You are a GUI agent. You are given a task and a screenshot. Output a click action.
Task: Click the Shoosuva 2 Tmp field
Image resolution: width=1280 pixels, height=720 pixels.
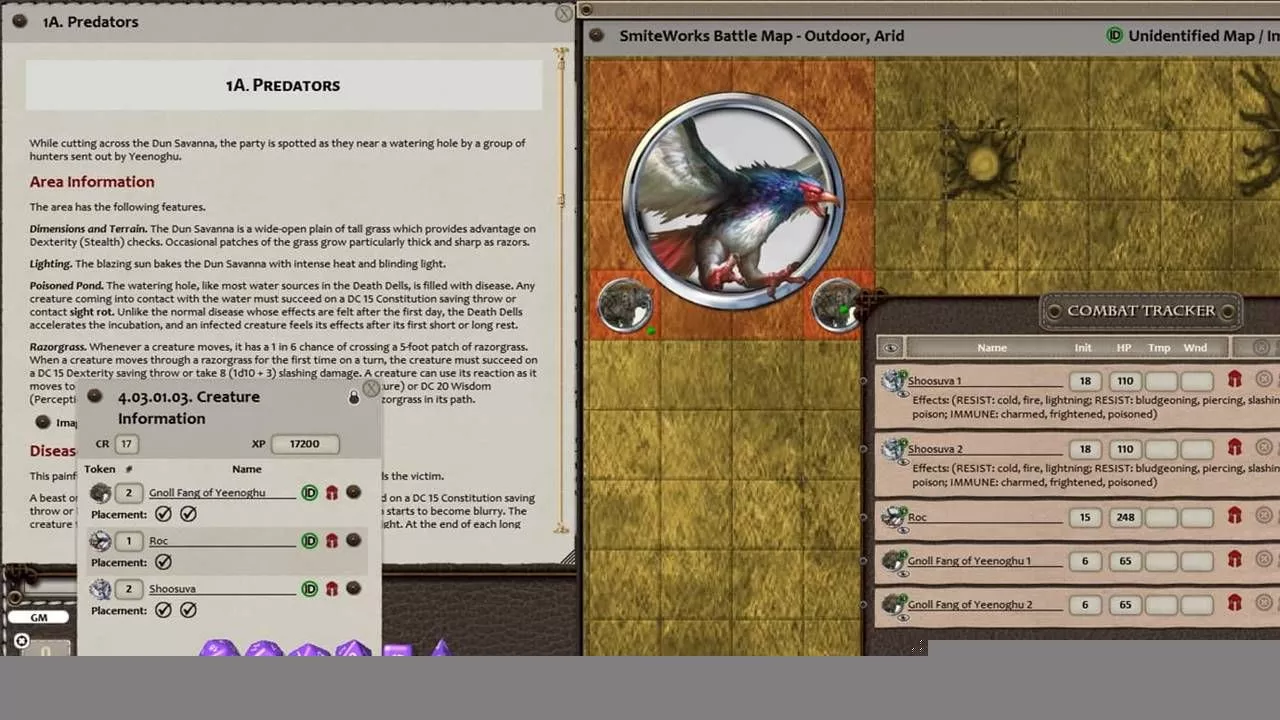coord(1160,449)
